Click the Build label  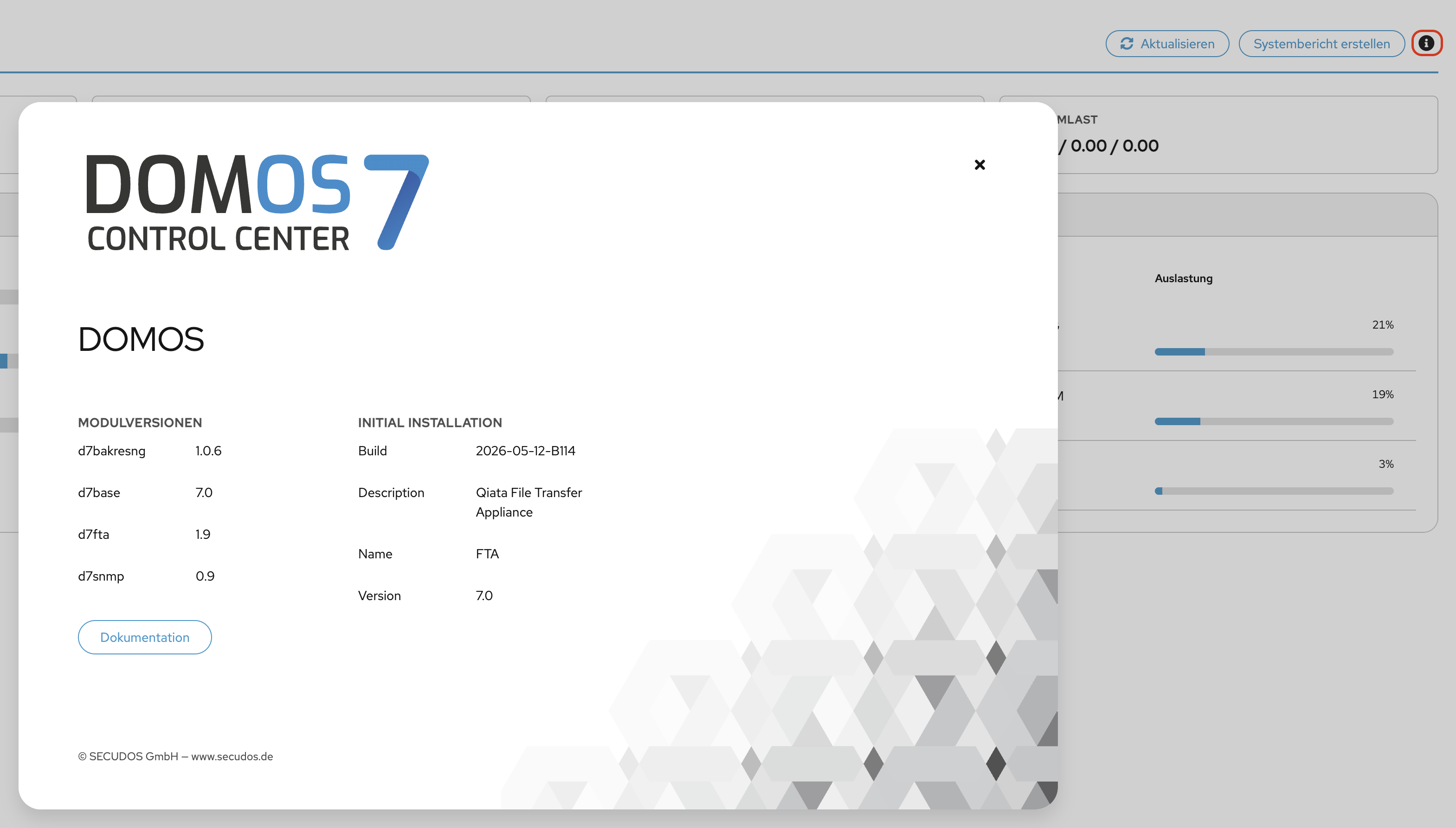(x=373, y=451)
